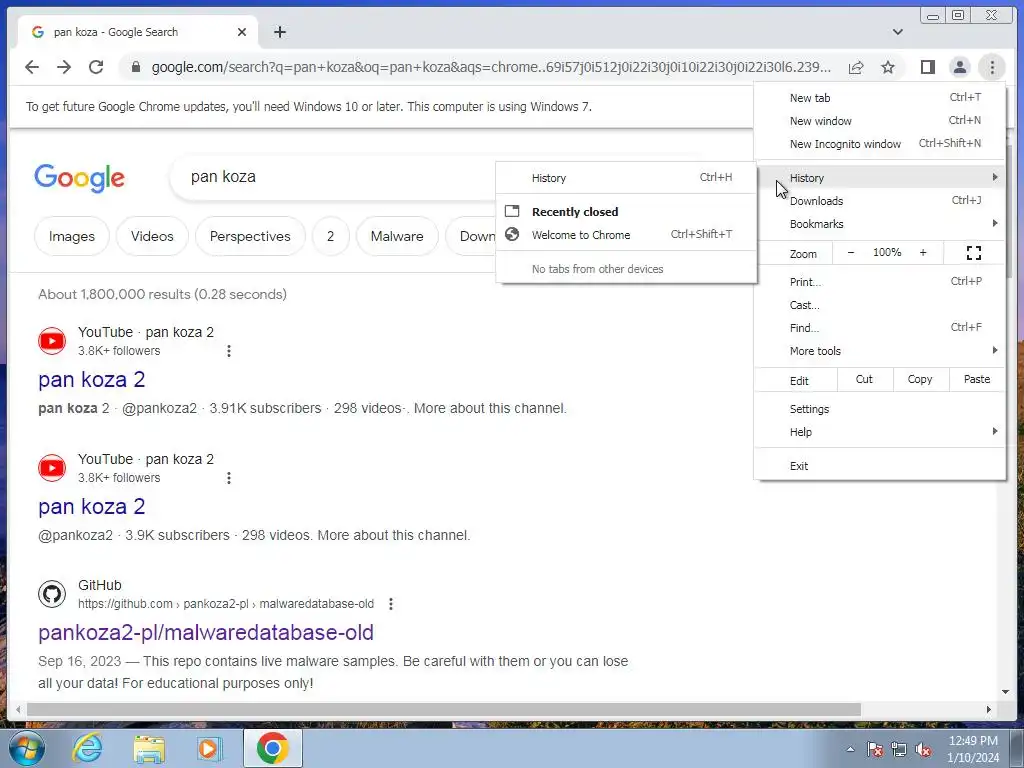Screen dimensions: 1024x768
Task: Click the second YouTube result favicon
Action: point(52,468)
